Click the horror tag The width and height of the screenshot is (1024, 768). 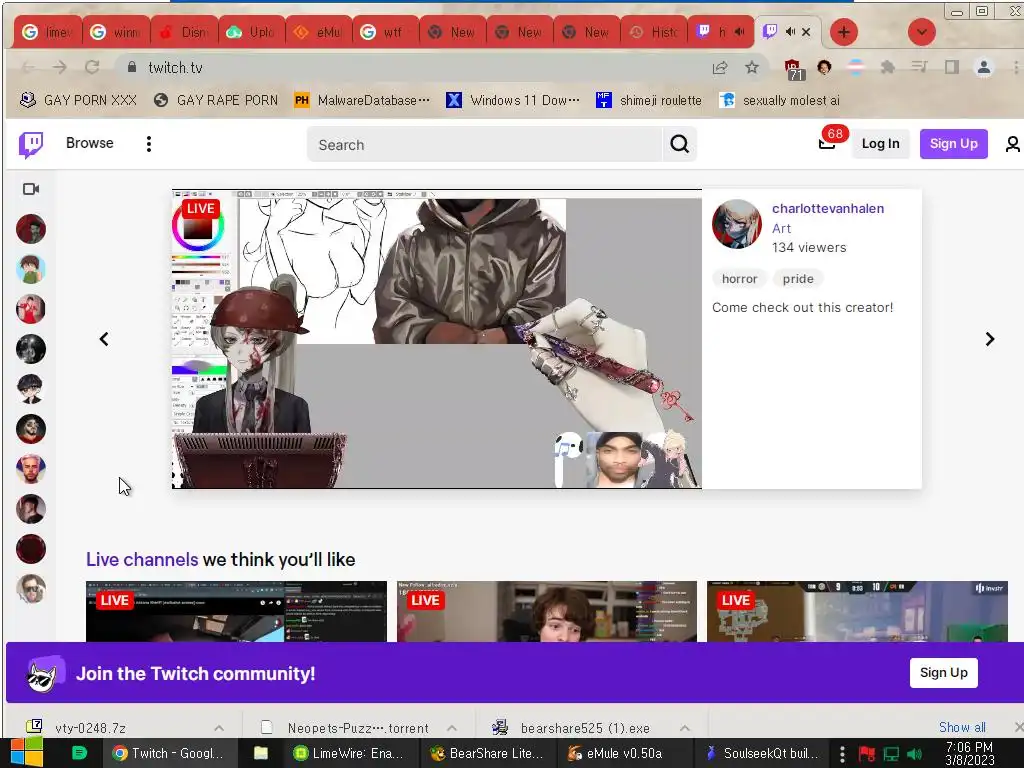coord(739,279)
